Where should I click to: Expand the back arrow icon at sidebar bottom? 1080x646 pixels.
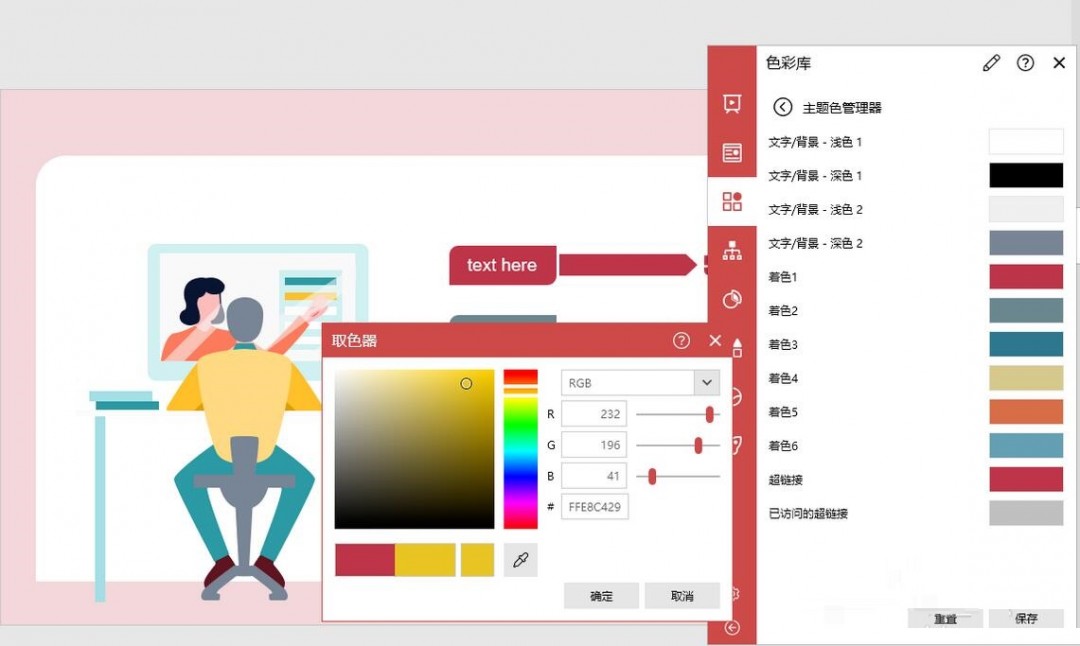732,630
